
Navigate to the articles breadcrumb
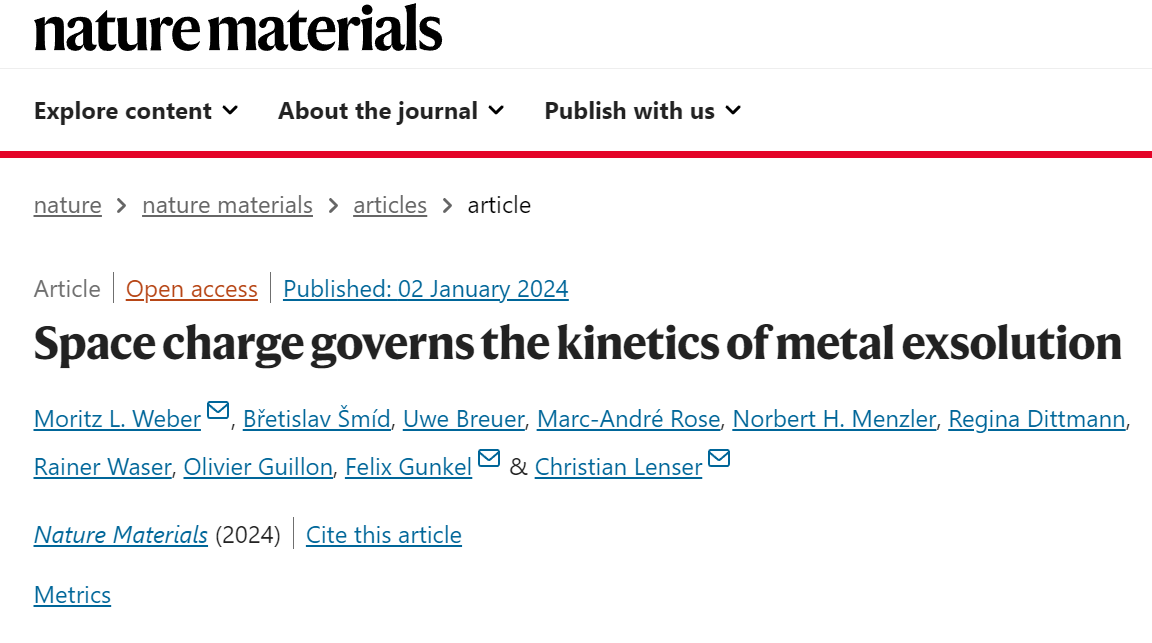(390, 205)
